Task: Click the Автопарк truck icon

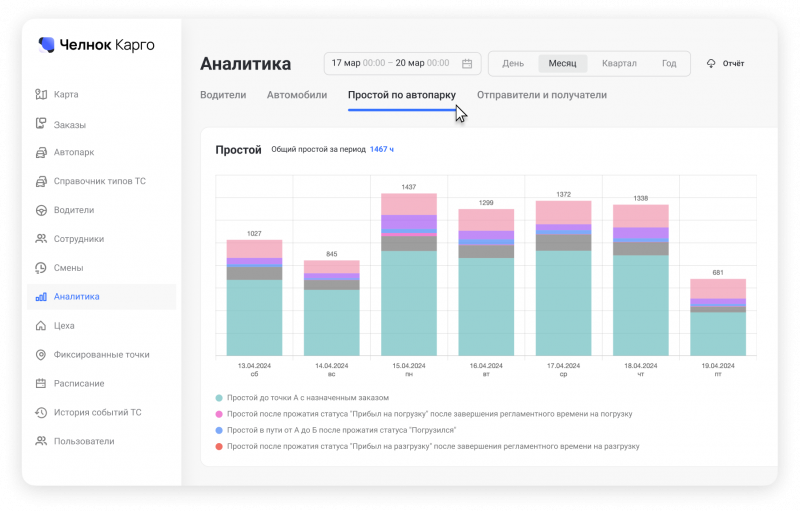Action: 41,153
